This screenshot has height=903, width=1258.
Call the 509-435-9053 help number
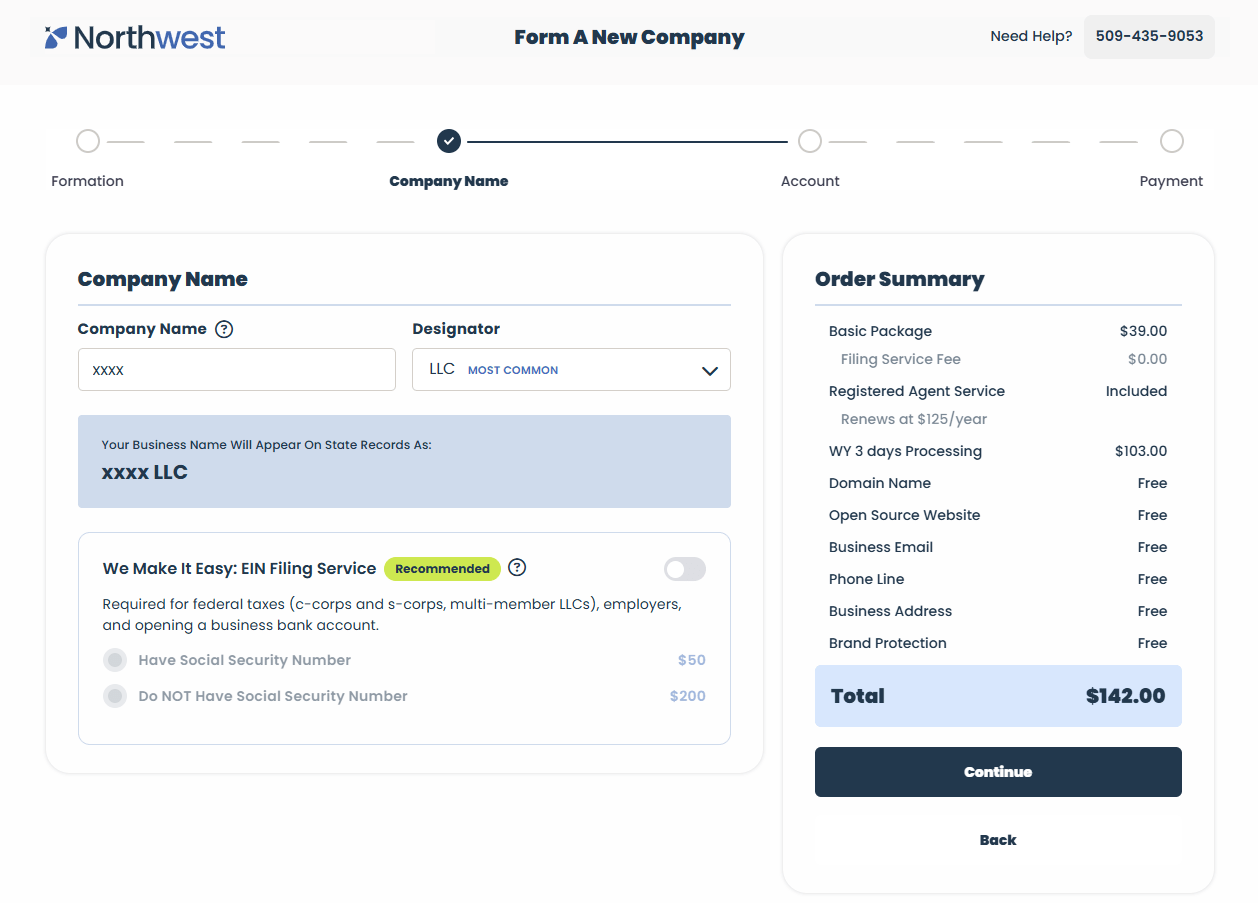point(1149,37)
